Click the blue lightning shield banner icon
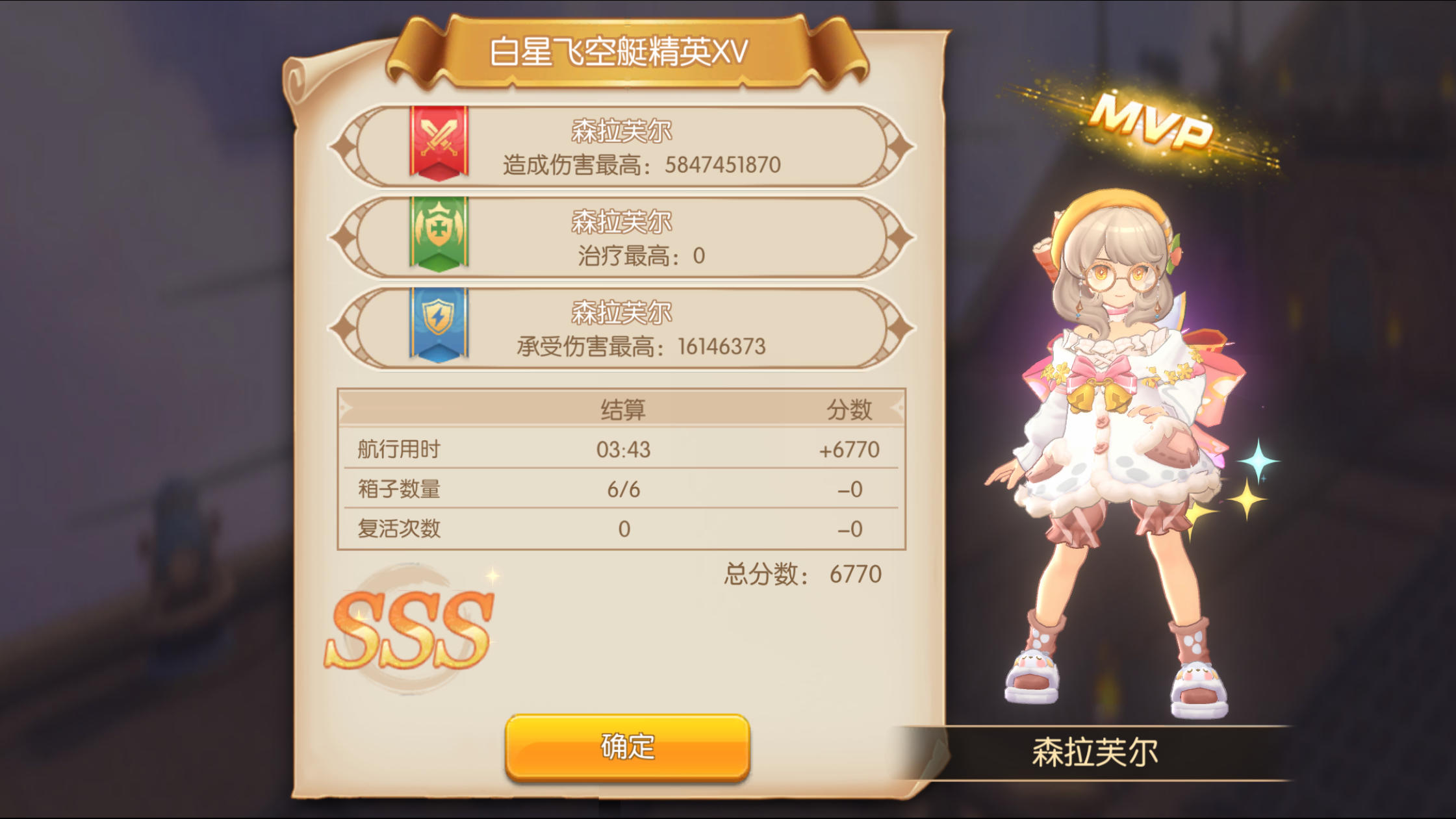Screen dimensions: 1456x819 tap(439, 325)
